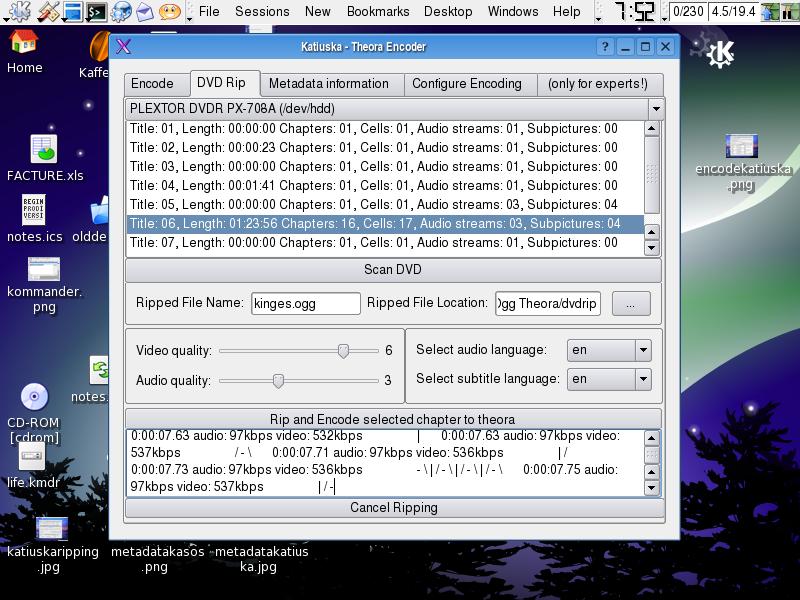Click the output log scrollbar top up arrow
This screenshot has width=800, height=600.
(x=652, y=438)
